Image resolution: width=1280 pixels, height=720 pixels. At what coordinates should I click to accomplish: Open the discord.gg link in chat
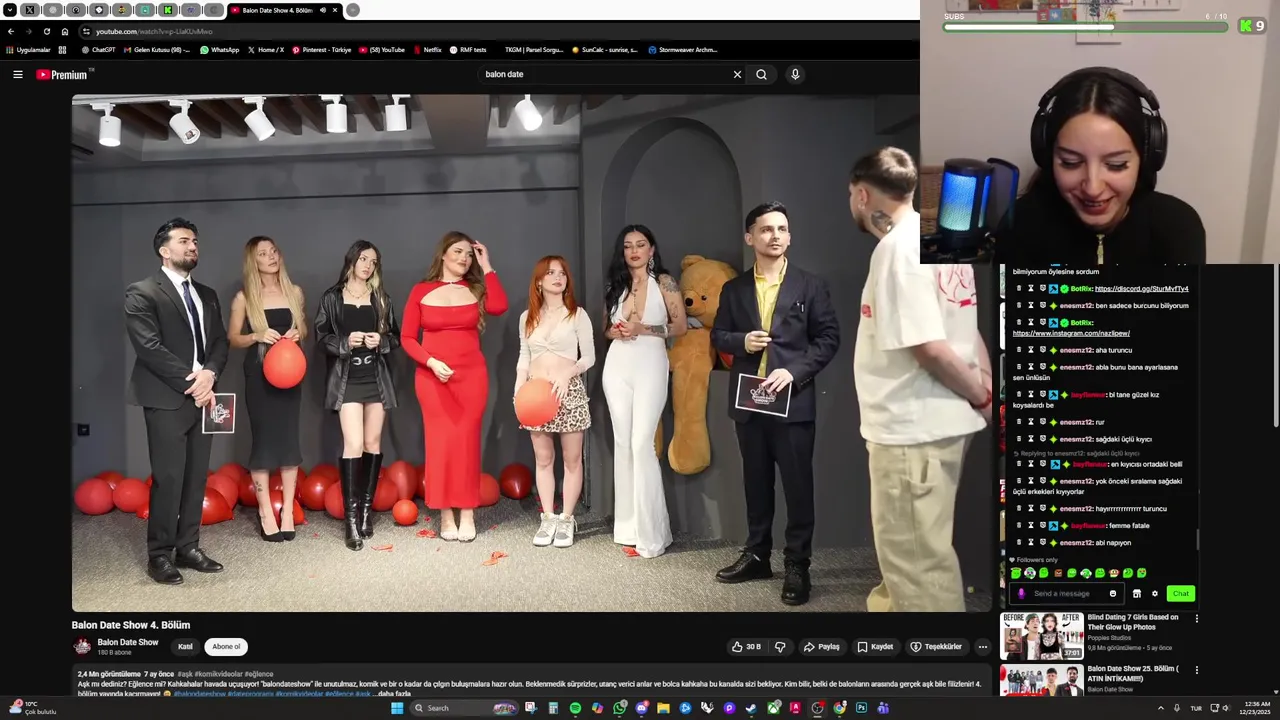click(1141, 289)
